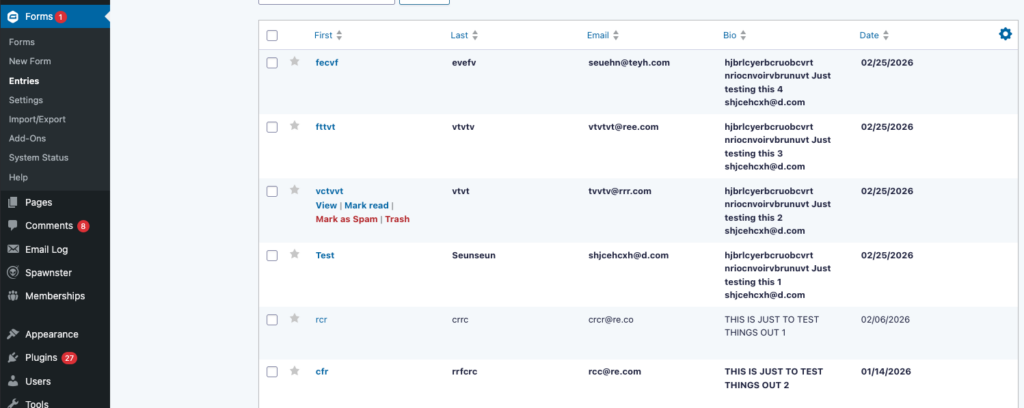
Task: Select the checkbox for rcr entry
Action: point(272,320)
